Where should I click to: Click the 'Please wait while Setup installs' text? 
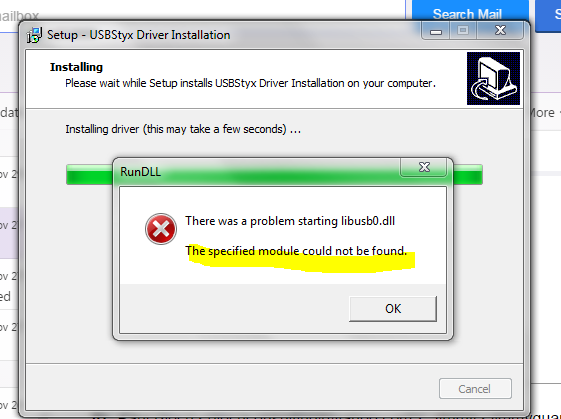click(x=250, y=83)
